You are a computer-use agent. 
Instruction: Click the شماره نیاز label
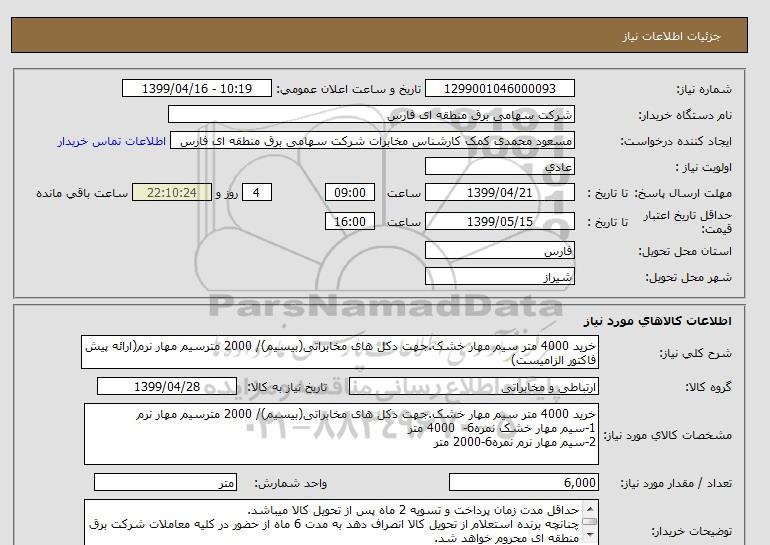tap(704, 89)
